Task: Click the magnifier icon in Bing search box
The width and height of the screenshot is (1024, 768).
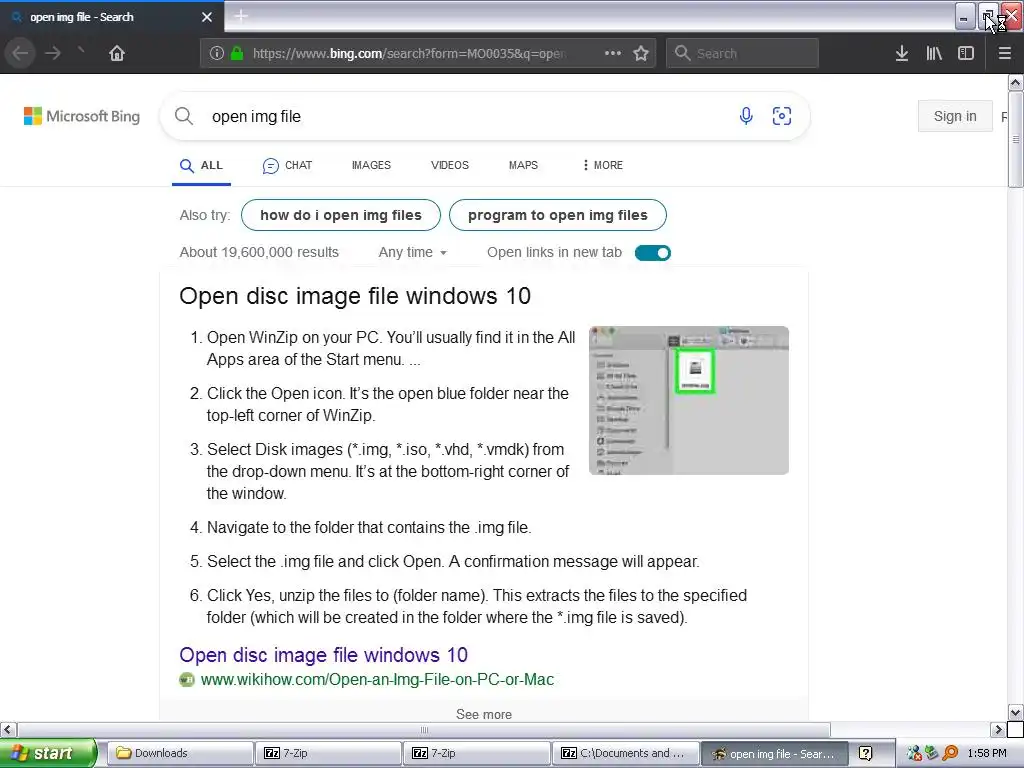Action: click(x=184, y=116)
